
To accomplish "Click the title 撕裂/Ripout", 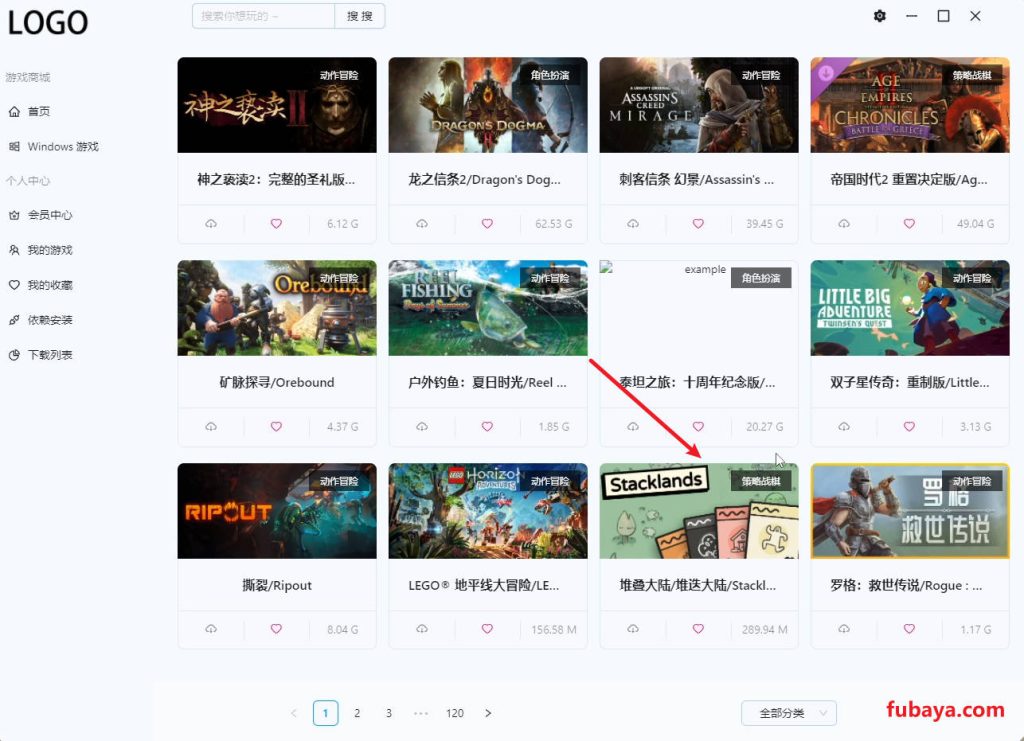I will (x=277, y=586).
